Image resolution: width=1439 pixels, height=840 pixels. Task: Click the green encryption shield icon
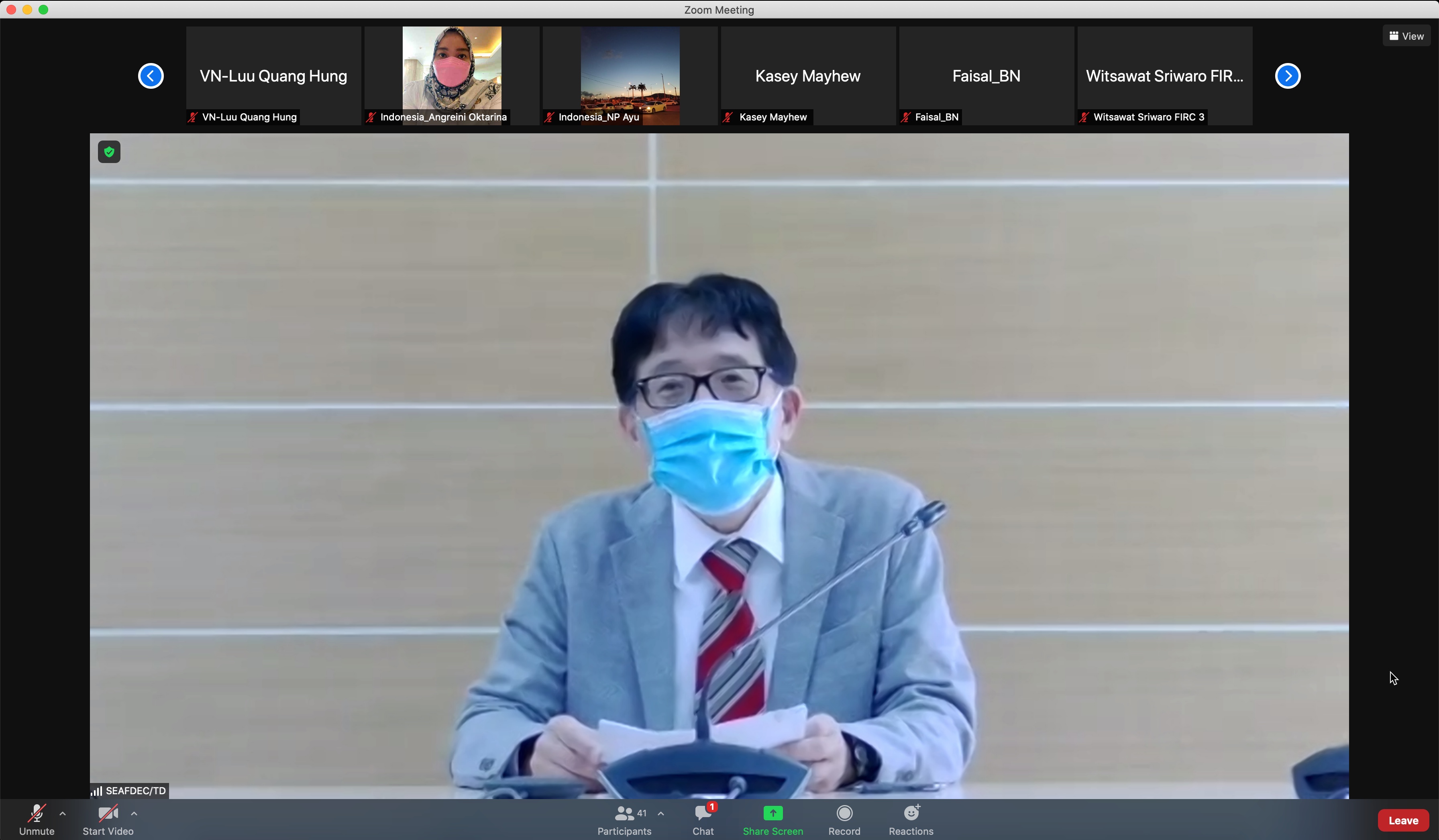109,152
